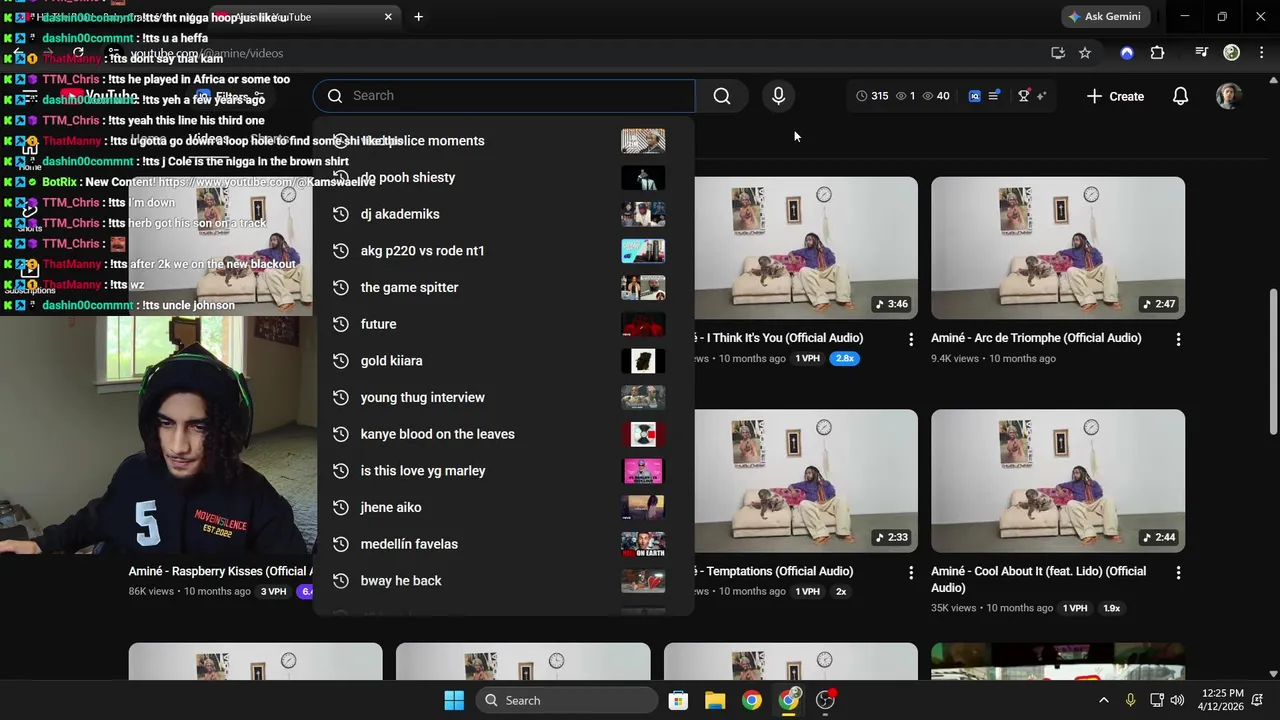Image resolution: width=1280 pixels, height=720 pixels.
Task: Click history clock icon beside 'future'
Action: (340, 324)
